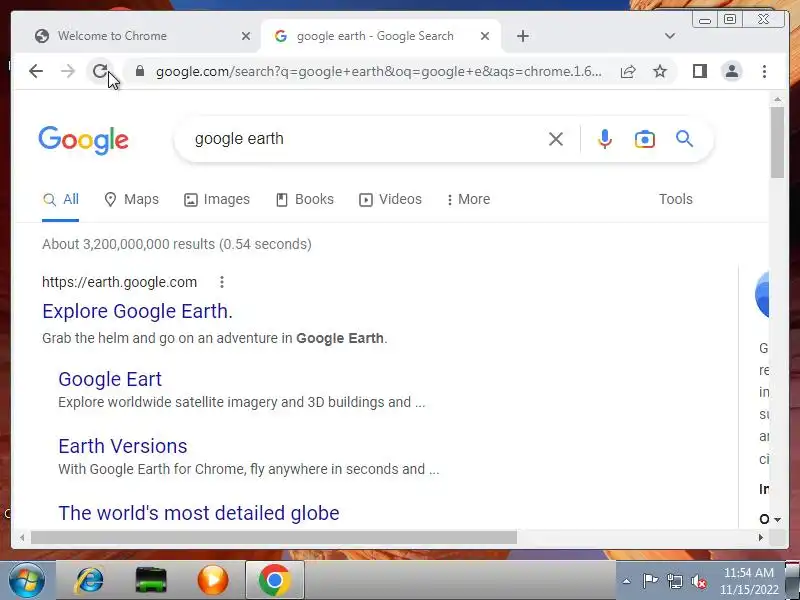Click the scroll up arrow
The height and width of the screenshot is (600, 800).
coord(777,99)
